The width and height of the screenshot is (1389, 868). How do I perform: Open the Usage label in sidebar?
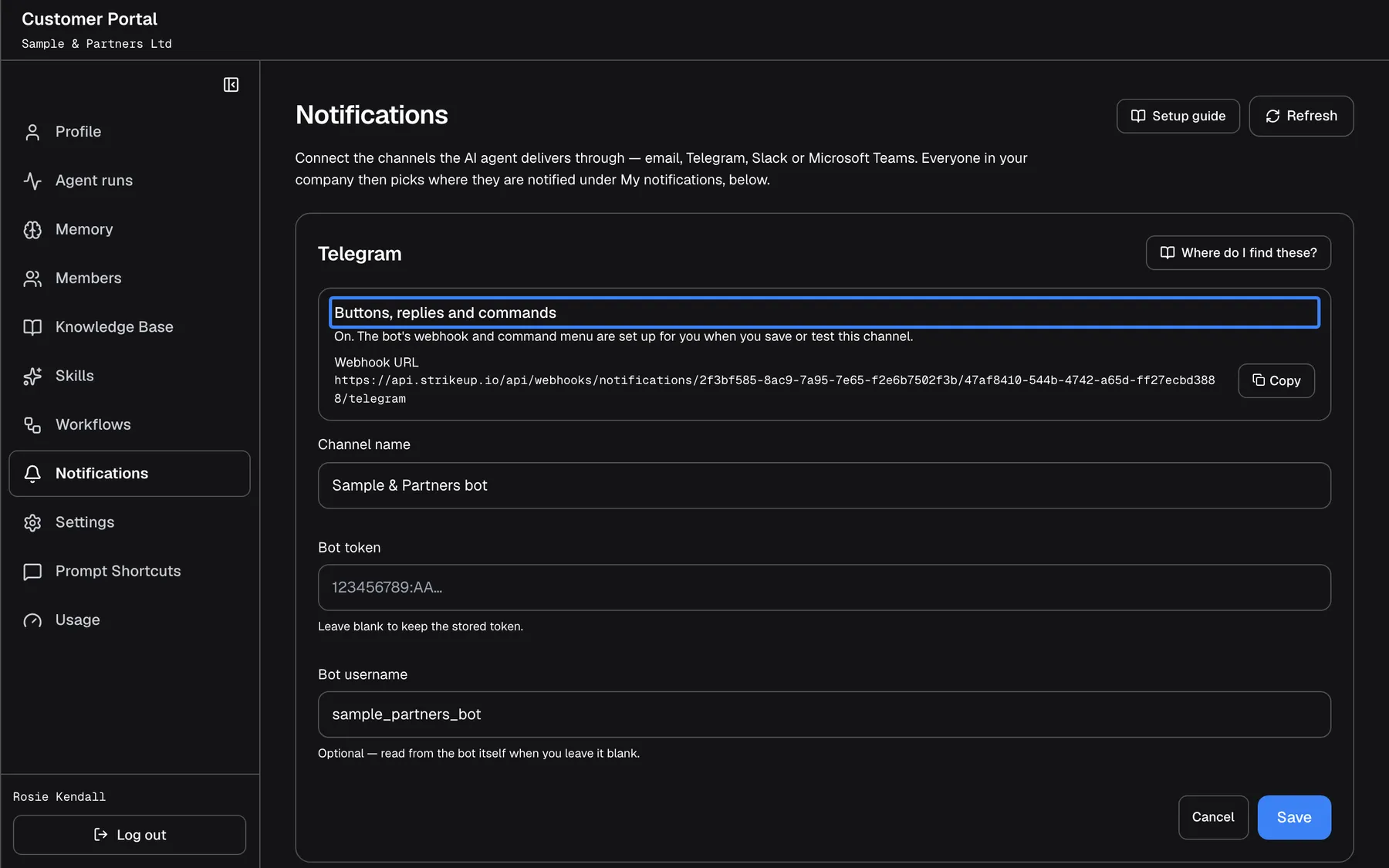78,620
